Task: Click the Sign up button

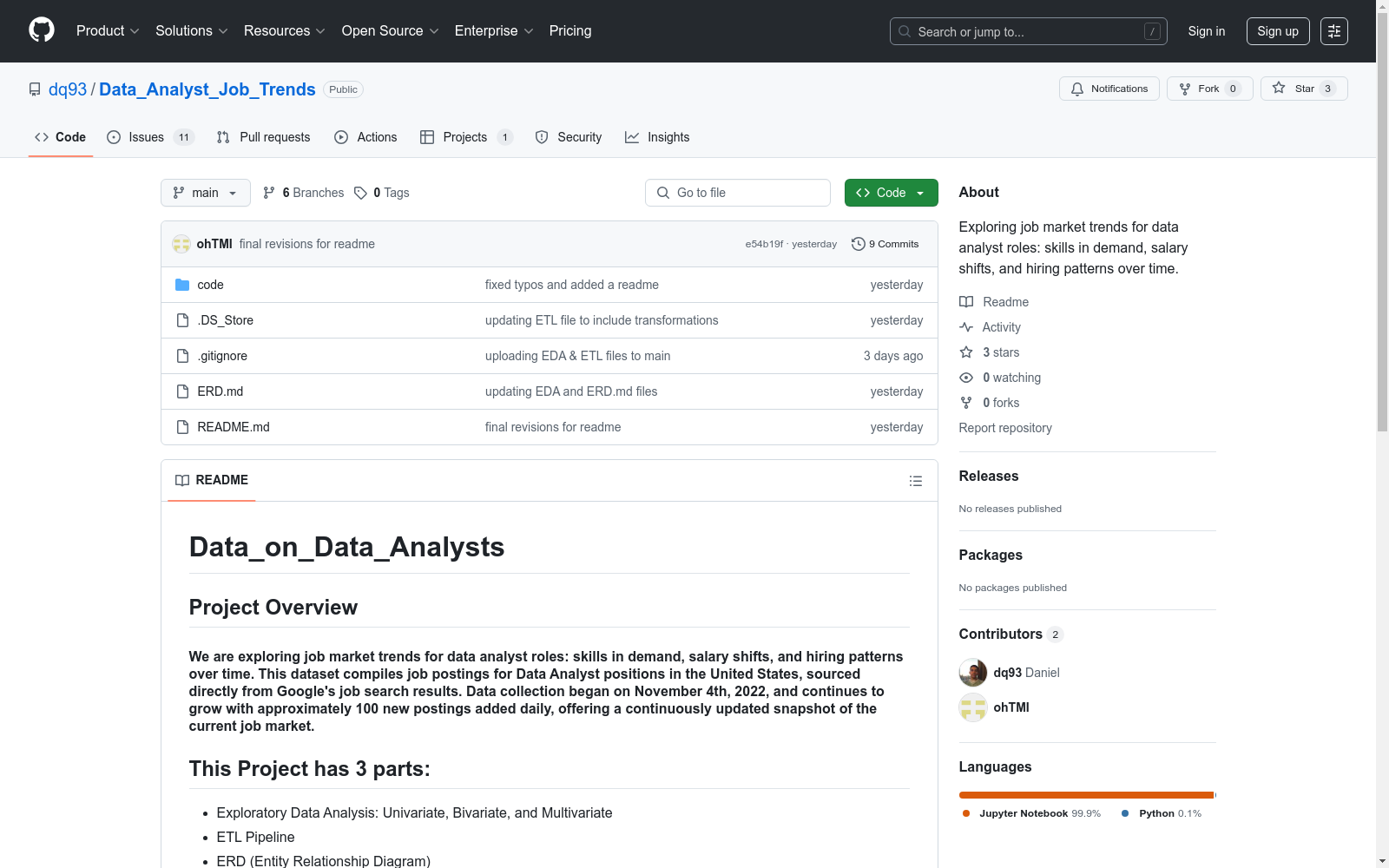Action: (x=1278, y=31)
